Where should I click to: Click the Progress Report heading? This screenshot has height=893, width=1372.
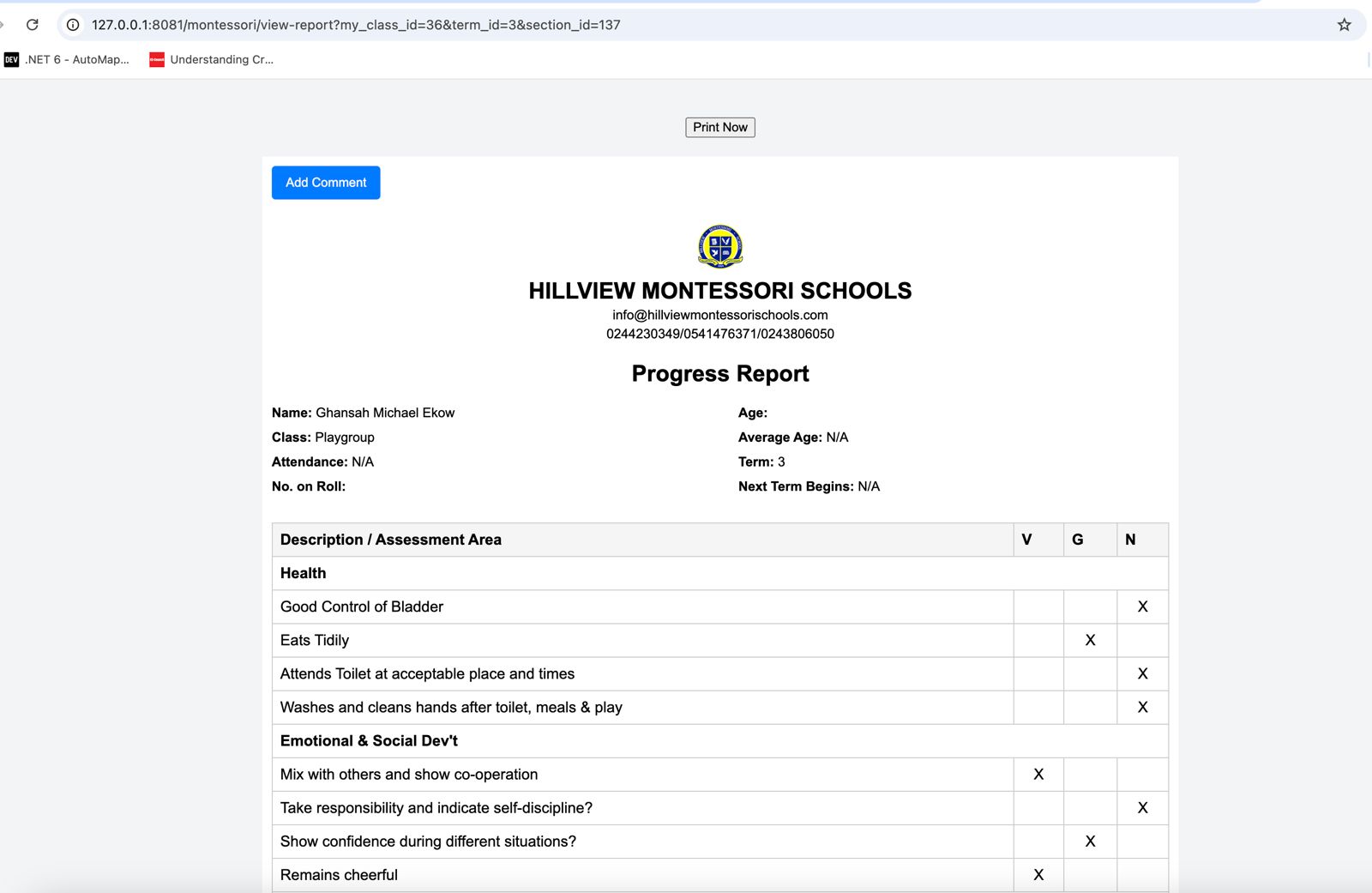[720, 373]
